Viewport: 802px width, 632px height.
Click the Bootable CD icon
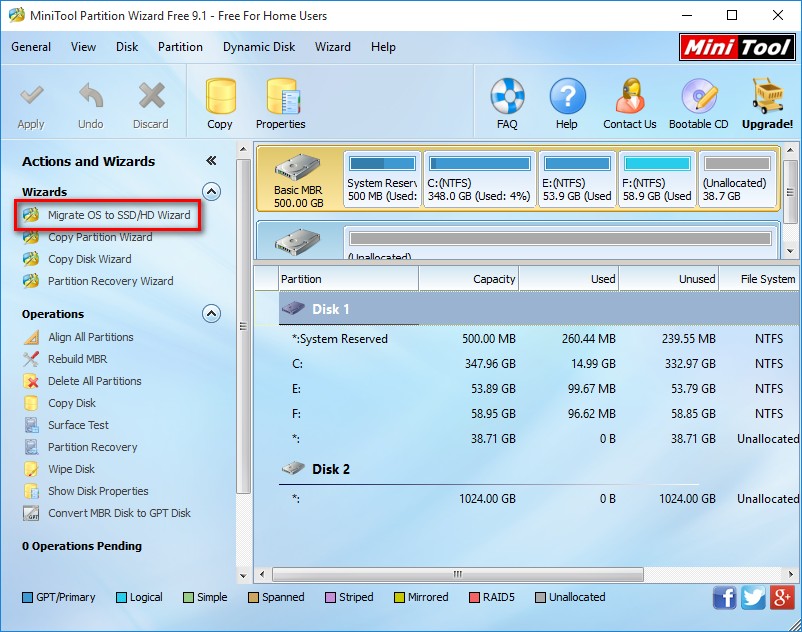[x=699, y=96]
